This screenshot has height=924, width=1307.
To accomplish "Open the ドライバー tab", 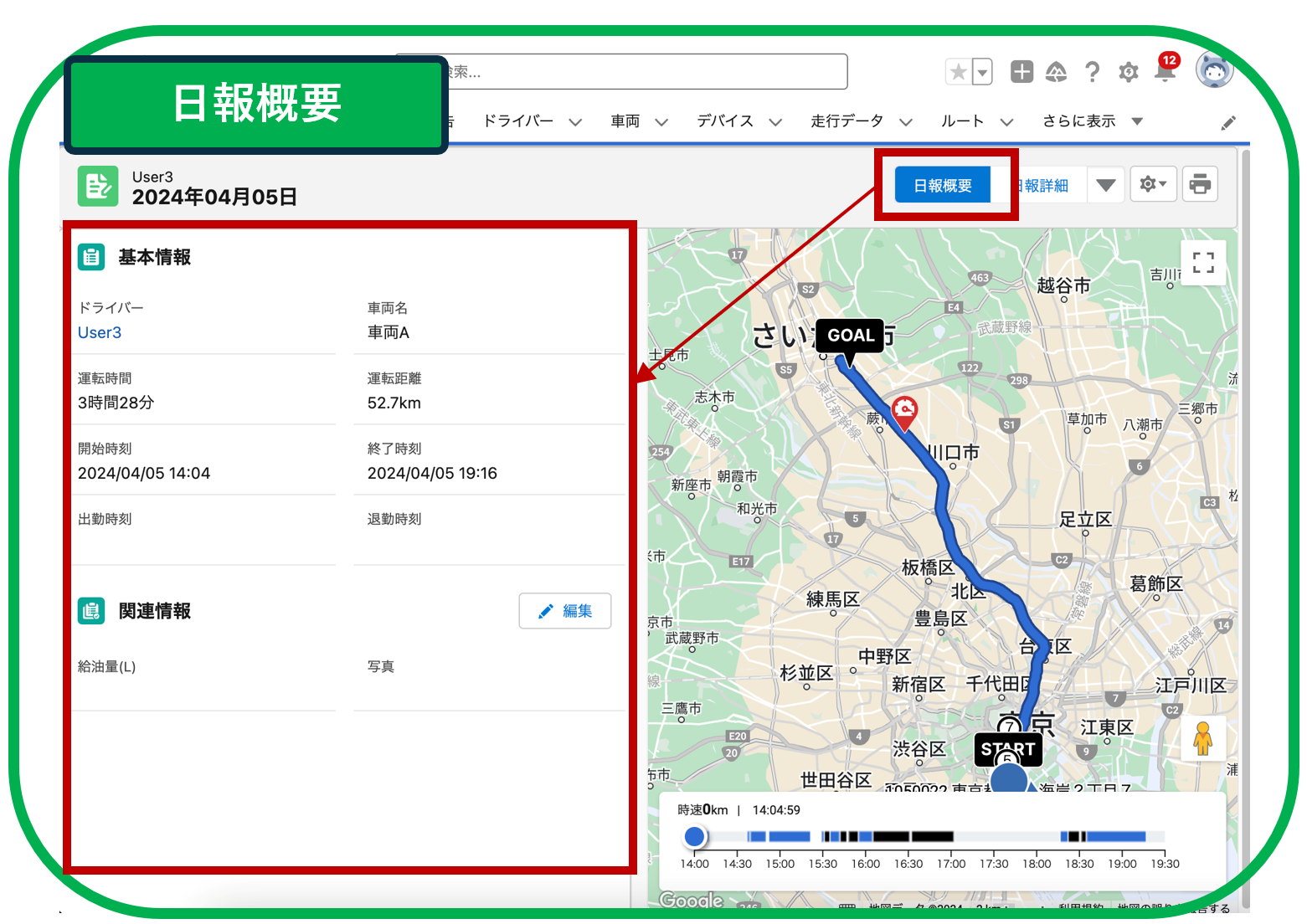I will [x=518, y=121].
